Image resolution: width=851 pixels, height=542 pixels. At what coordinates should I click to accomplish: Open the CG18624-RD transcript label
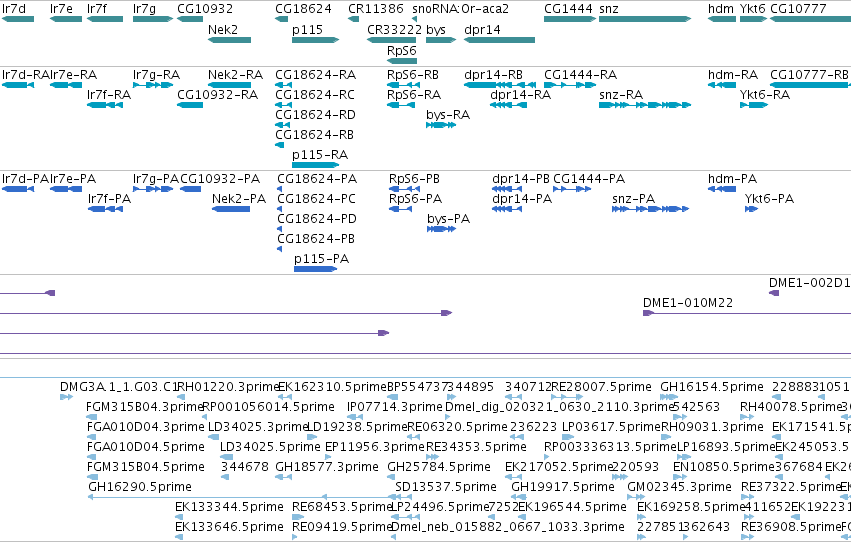click(315, 114)
